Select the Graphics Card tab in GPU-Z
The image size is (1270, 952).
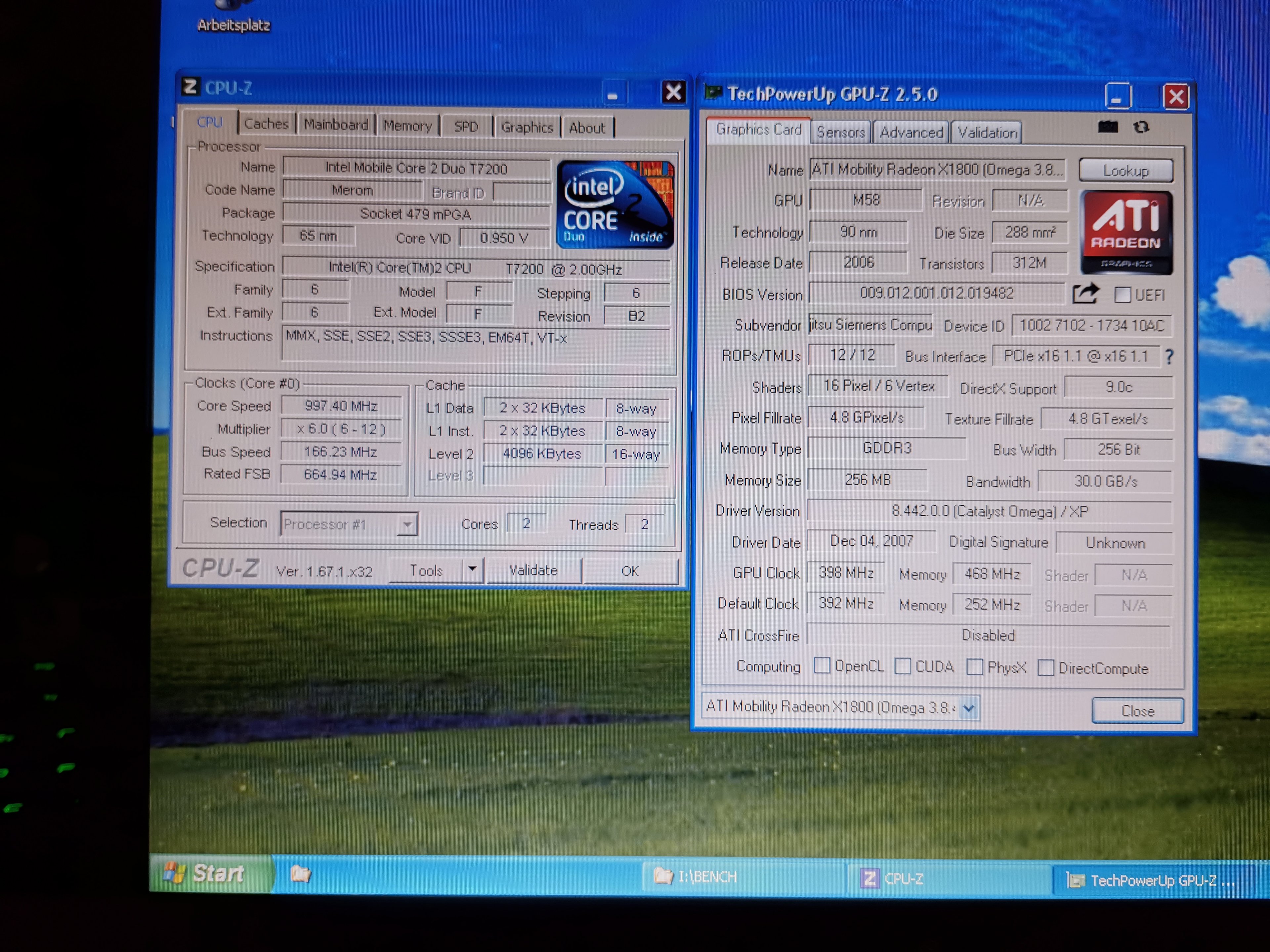tap(758, 130)
